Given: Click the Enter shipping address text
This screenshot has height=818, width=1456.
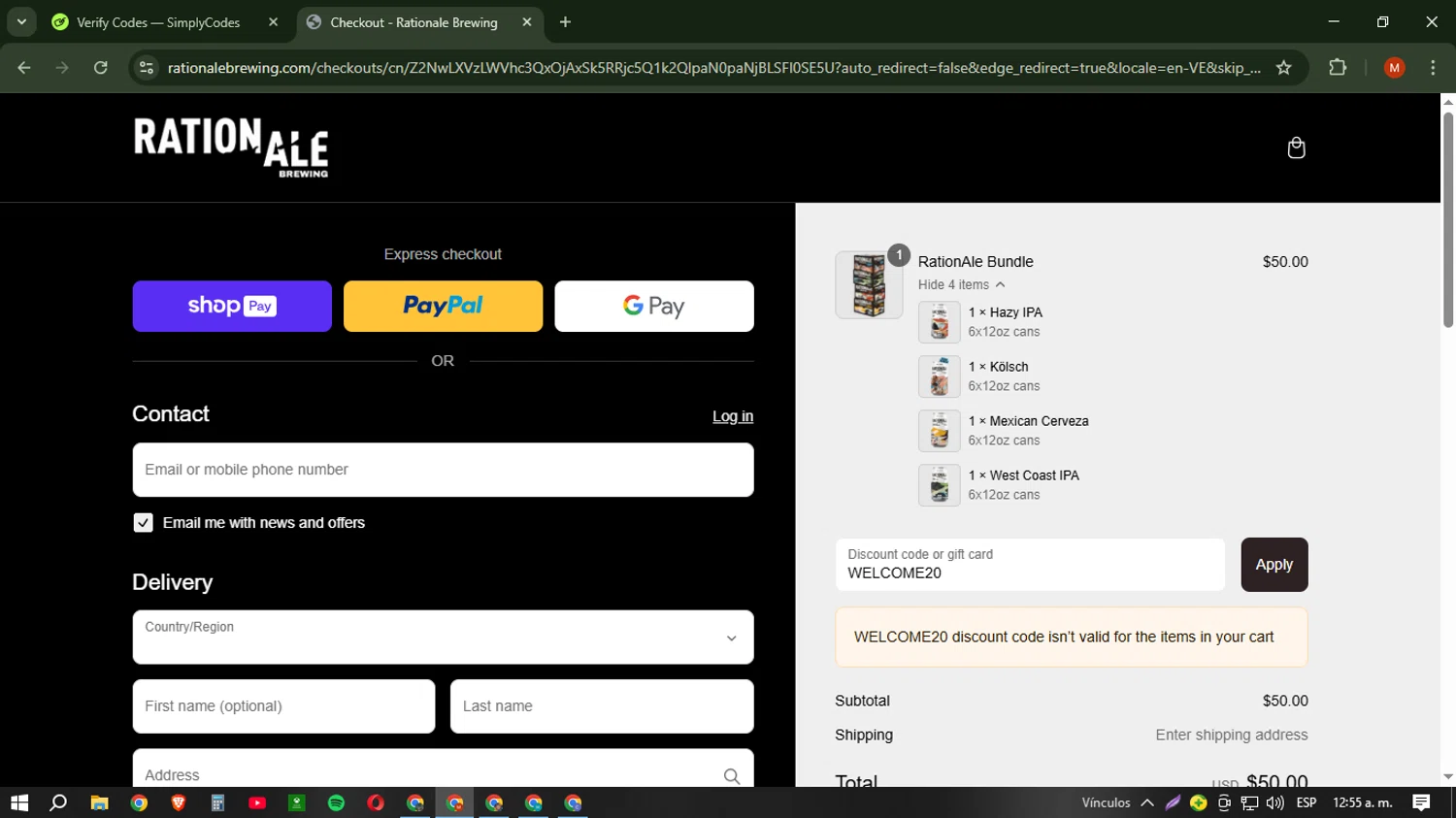Looking at the screenshot, I should (x=1232, y=736).
